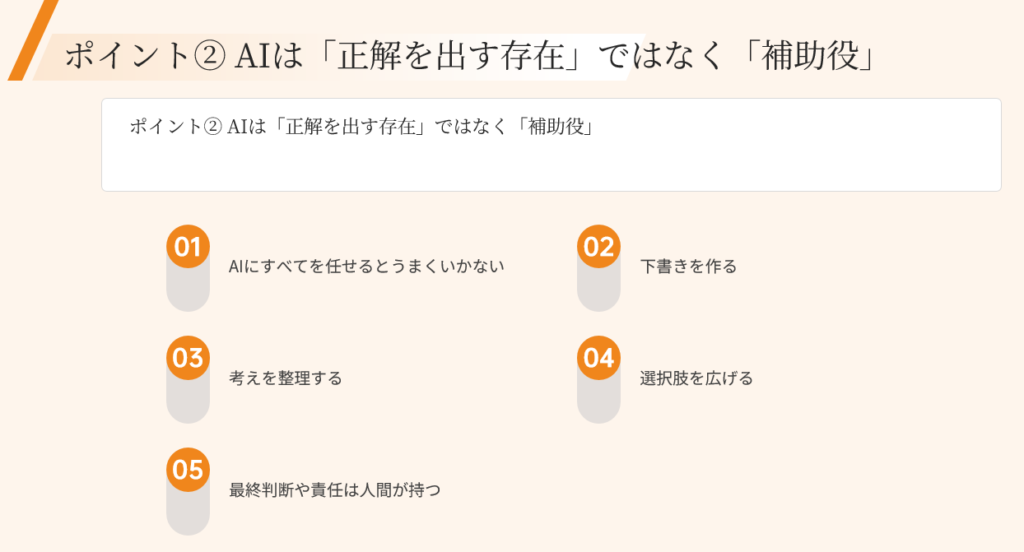Image resolution: width=1024 pixels, height=552 pixels.
Task: Click the gray pill shape under badge 01
Action: (x=188, y=291)
